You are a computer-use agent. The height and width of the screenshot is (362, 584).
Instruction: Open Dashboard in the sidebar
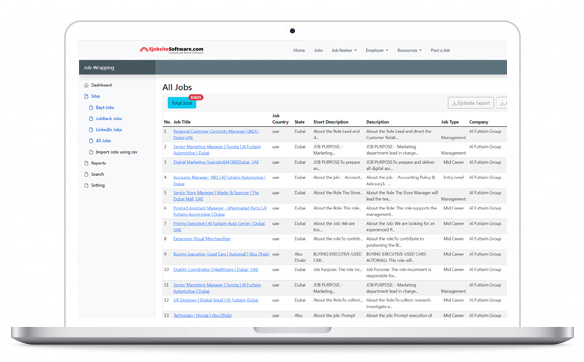[101, 85]
